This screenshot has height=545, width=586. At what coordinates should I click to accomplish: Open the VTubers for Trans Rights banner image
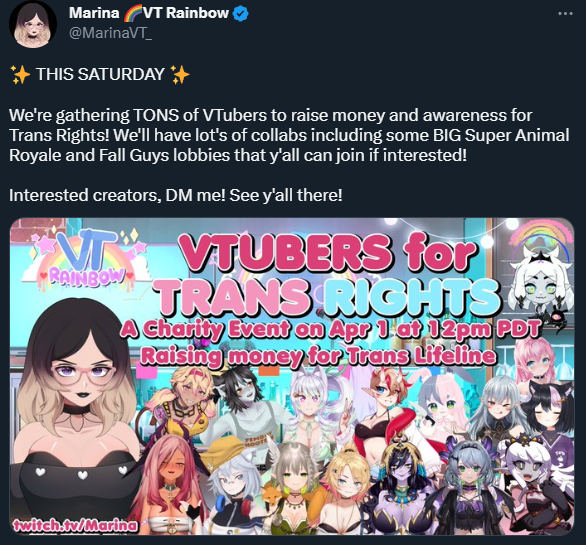pos(292,376)
